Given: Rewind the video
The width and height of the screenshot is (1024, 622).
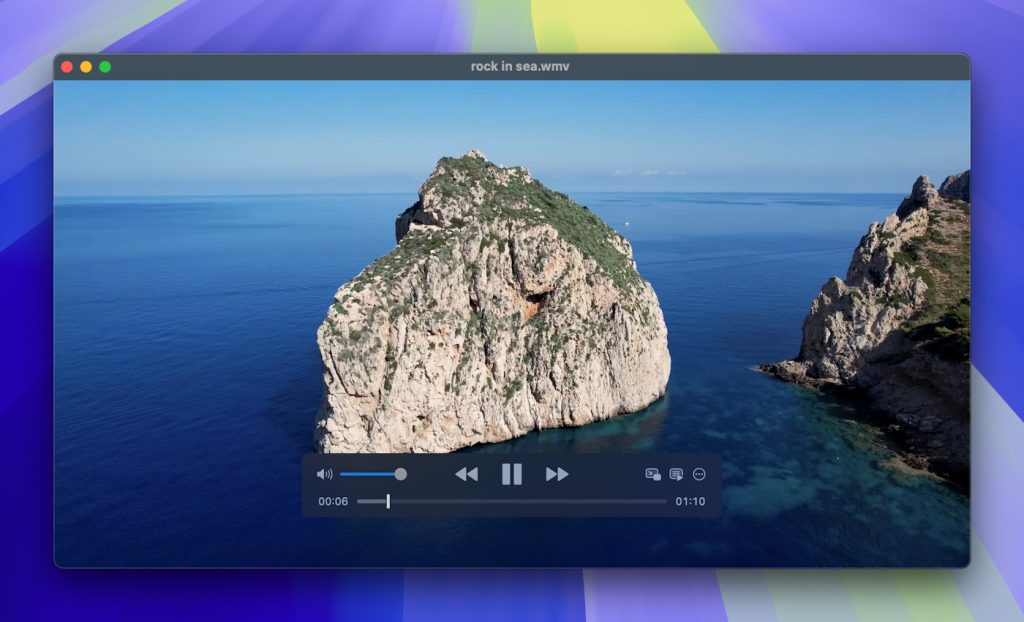Looking at the screenshot, I should [x=468, y=473].
